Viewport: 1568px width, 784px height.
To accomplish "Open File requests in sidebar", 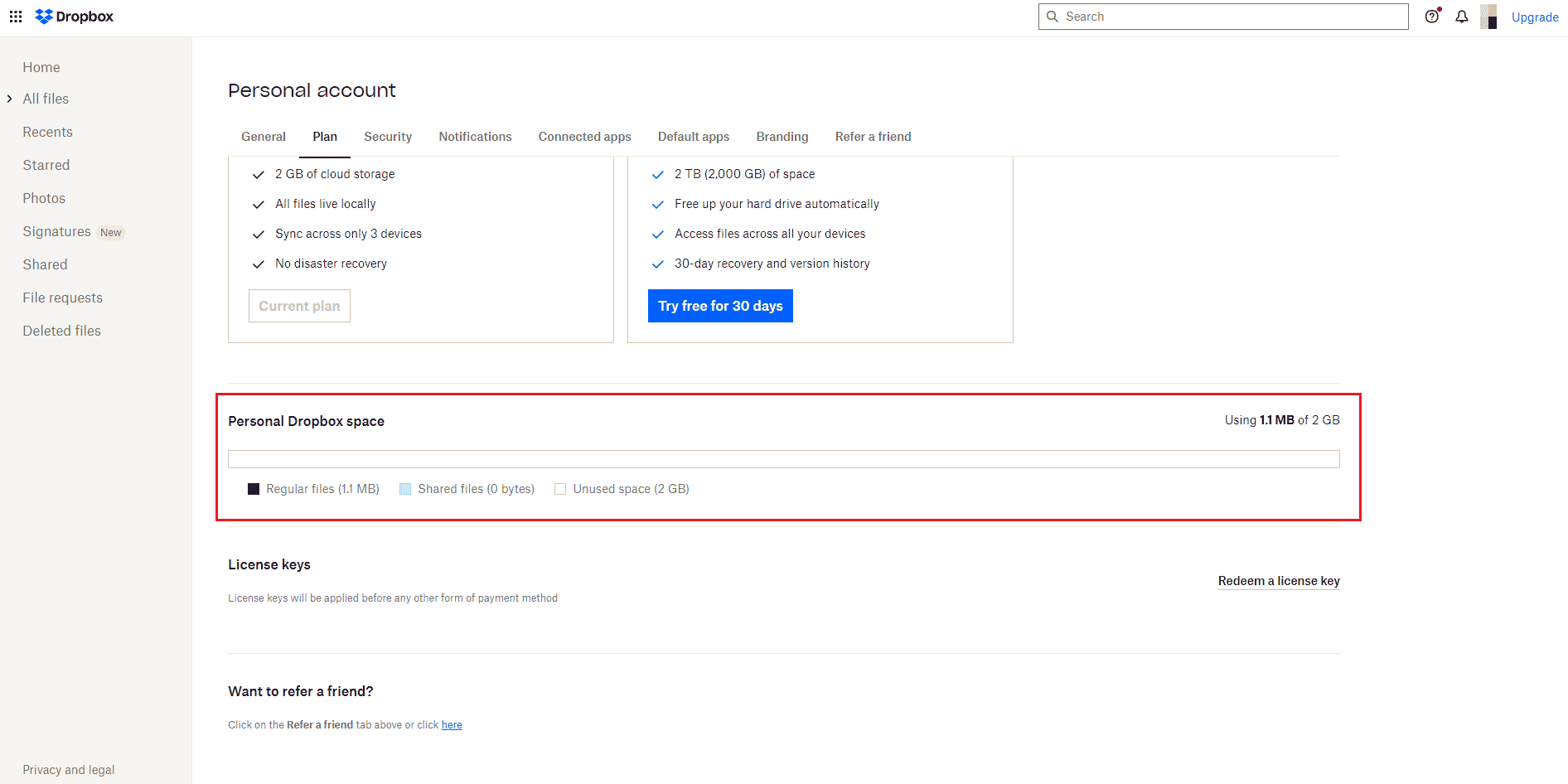I will tap(63, 298).
